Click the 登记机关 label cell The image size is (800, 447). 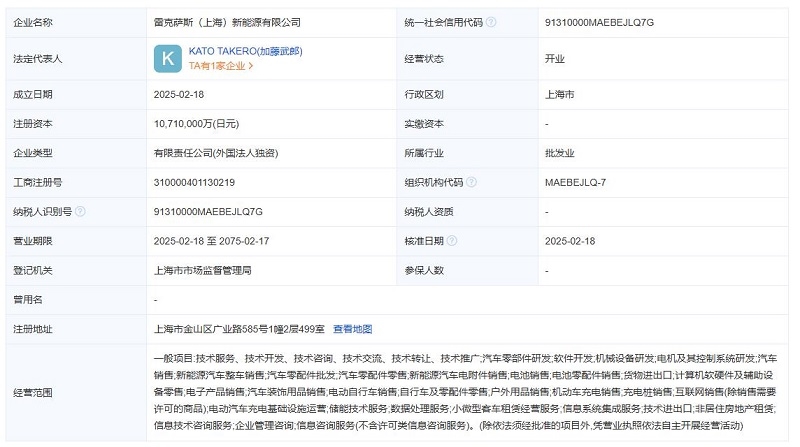click(x=76, y=270)
